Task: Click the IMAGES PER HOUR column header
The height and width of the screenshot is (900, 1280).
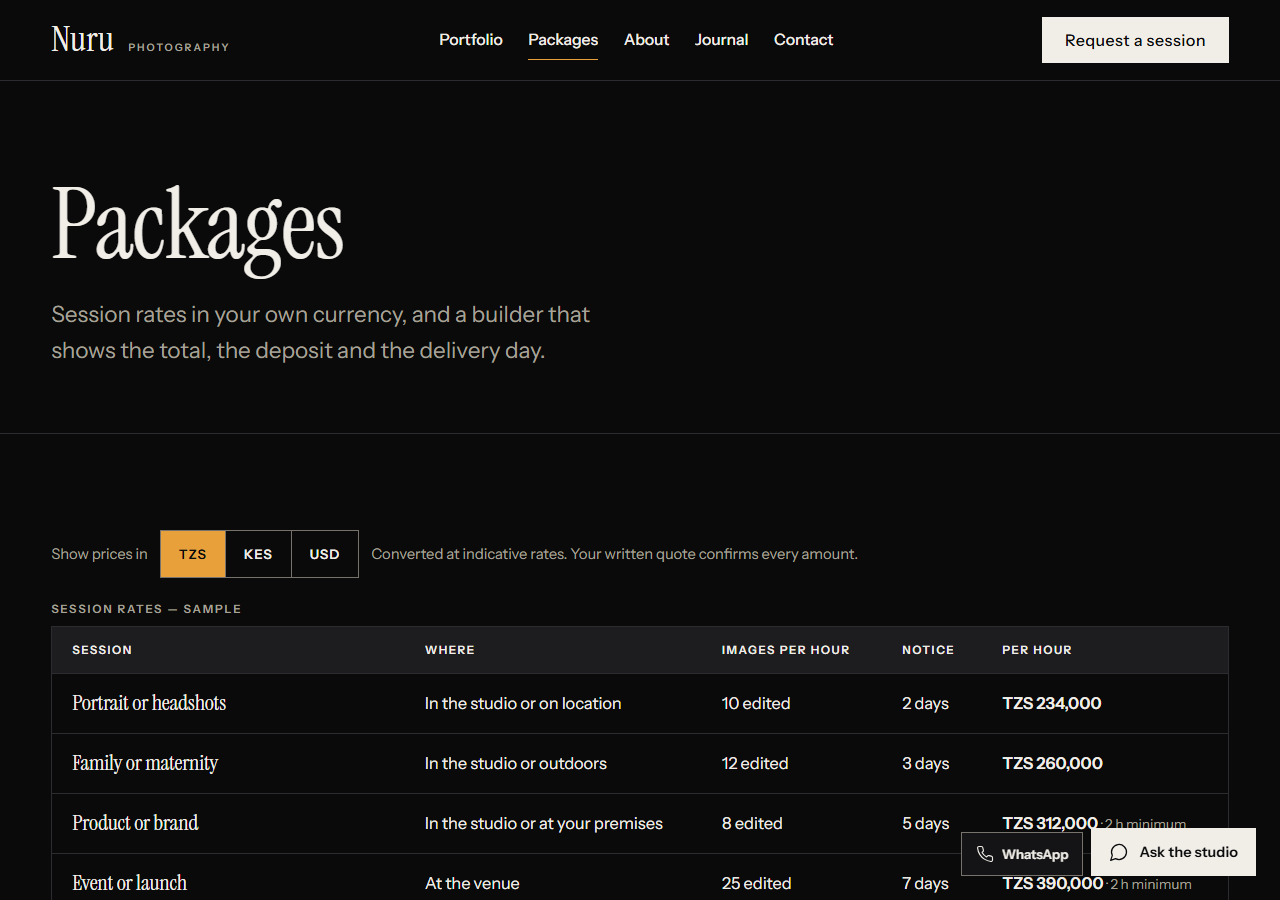Action: click(x=786, y=650)
